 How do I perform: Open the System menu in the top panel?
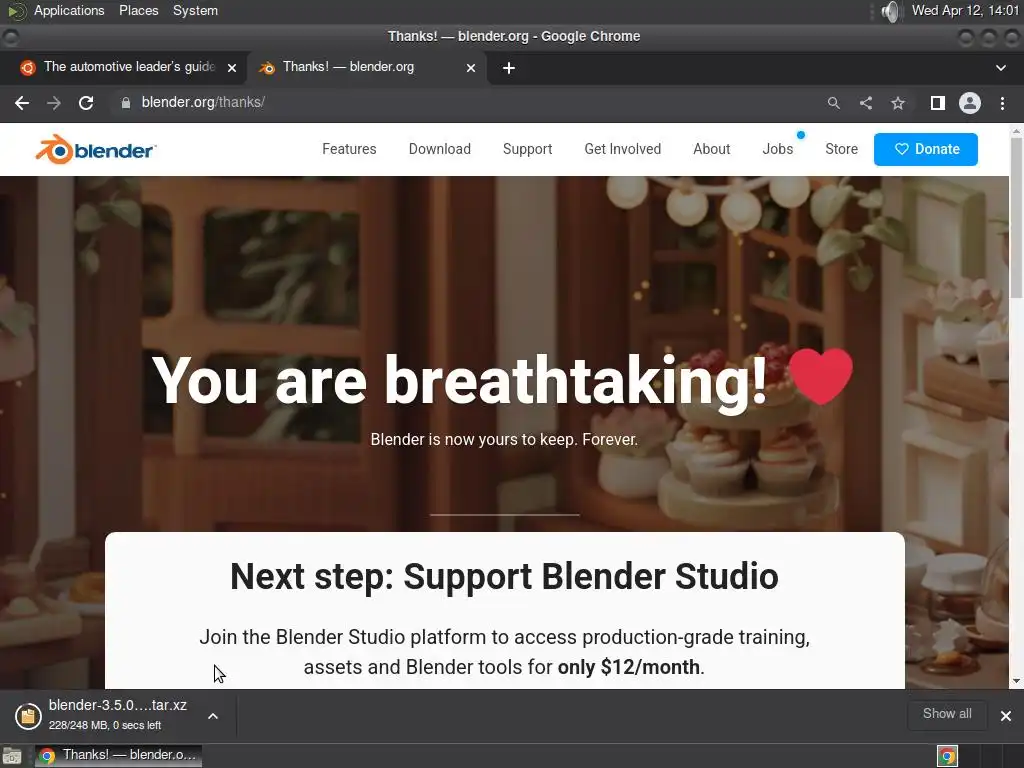coord(195,10)
